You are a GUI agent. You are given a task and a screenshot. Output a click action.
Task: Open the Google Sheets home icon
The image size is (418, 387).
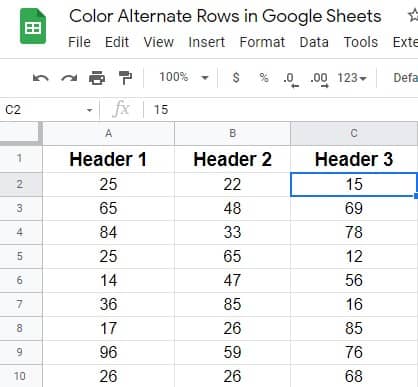[33, 27]
